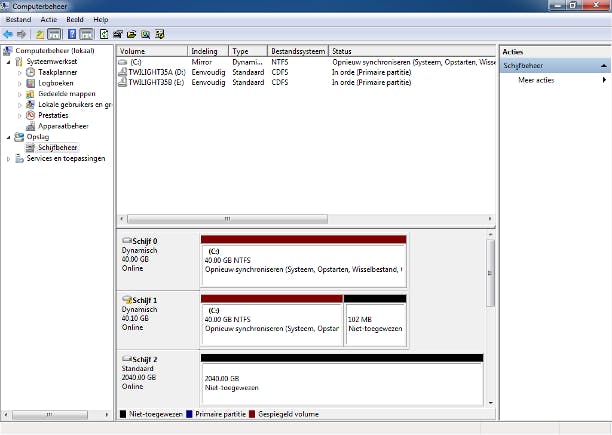Click the Schijf 2 disk icon
Image resolution: width=612 pixels, height=435 pixels.
pos(127,359)
